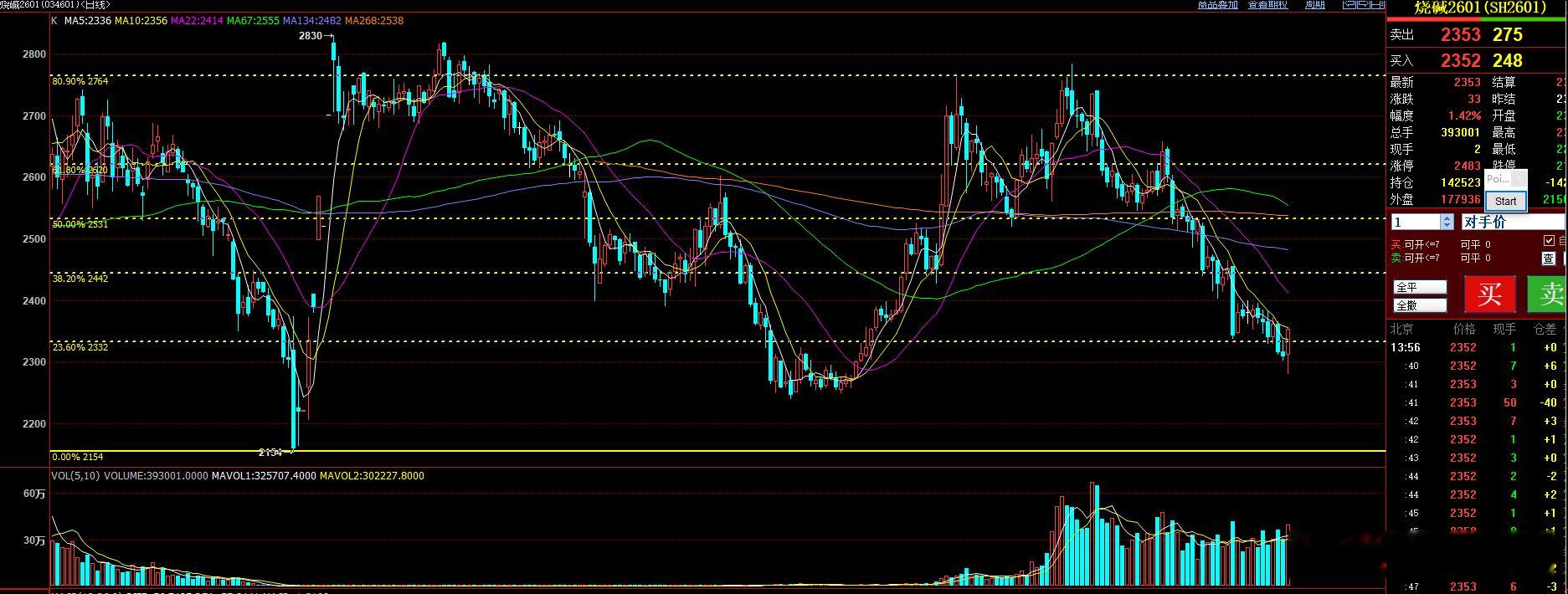Click the 涨停 limit-up value 2483
The height and width of the screenshot is (594, 1568).
click(1467, 166)
